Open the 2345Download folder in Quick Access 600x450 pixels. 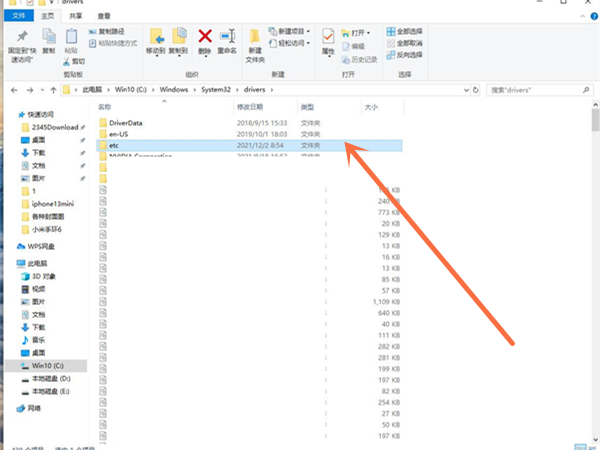[53, 129]
